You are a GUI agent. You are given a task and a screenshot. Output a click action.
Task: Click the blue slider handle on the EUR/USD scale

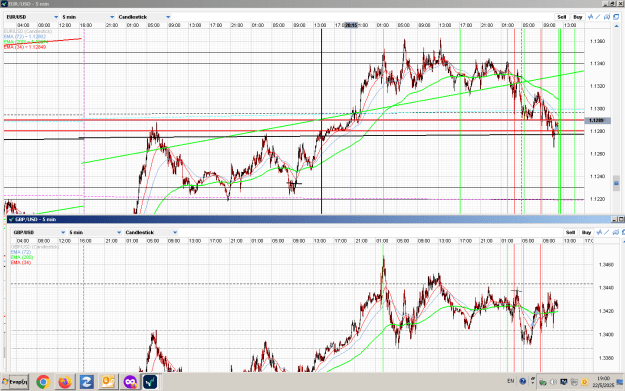[616, 183]
